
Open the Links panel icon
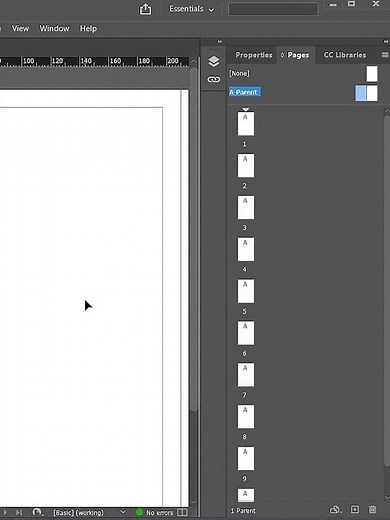[214, 79]
